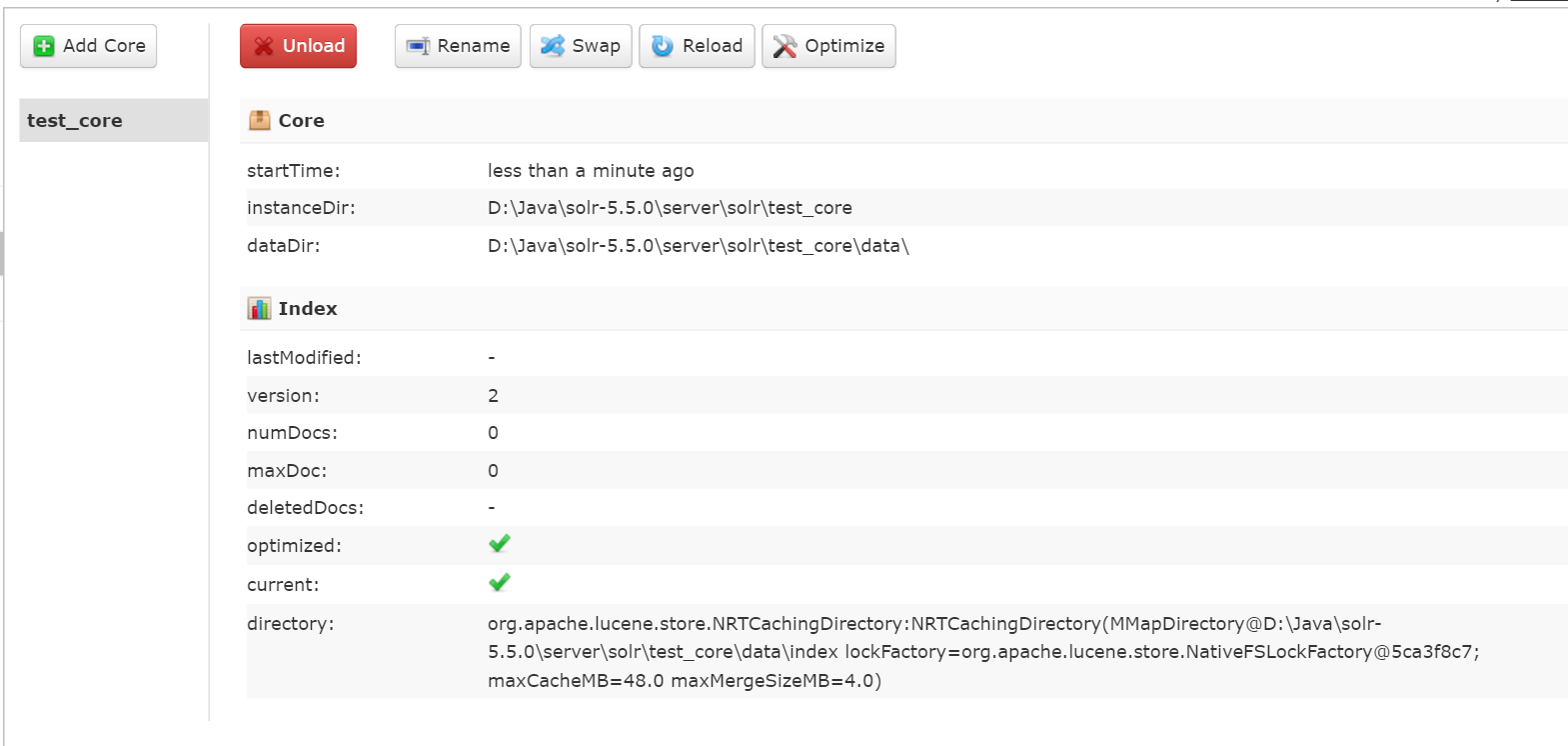Image resolution: width=1568 pixels, height=746 pixels.
Task: Click the Core section box icon
Action: 260,120
